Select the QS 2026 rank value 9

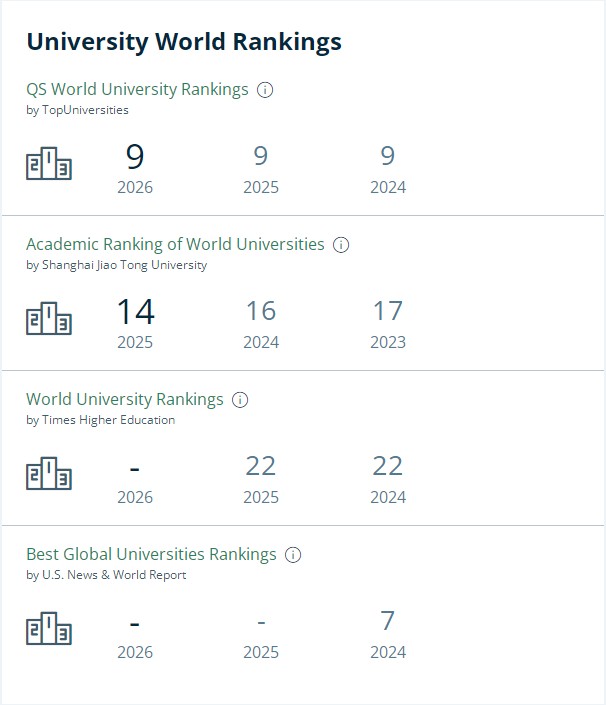click(x=135, y=157)
